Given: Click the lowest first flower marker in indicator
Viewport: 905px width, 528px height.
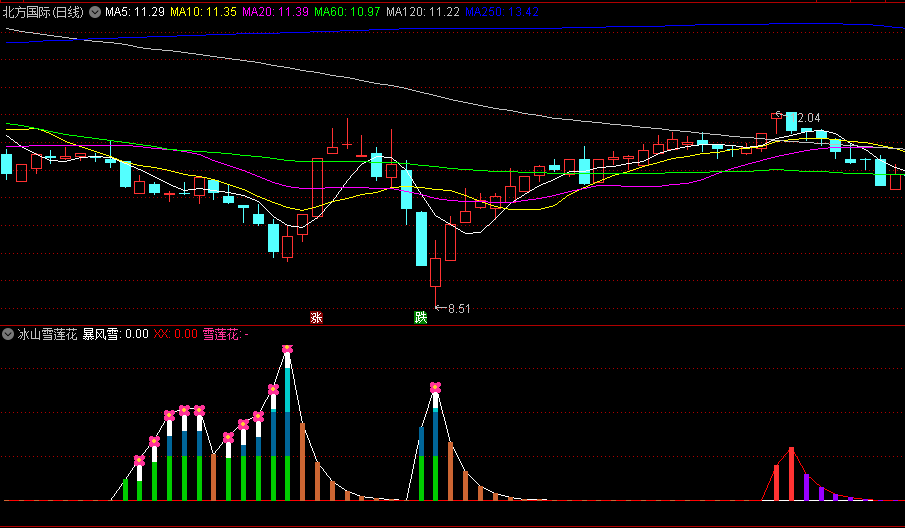Looking at the screenshot, I should (x=140, y=460).
